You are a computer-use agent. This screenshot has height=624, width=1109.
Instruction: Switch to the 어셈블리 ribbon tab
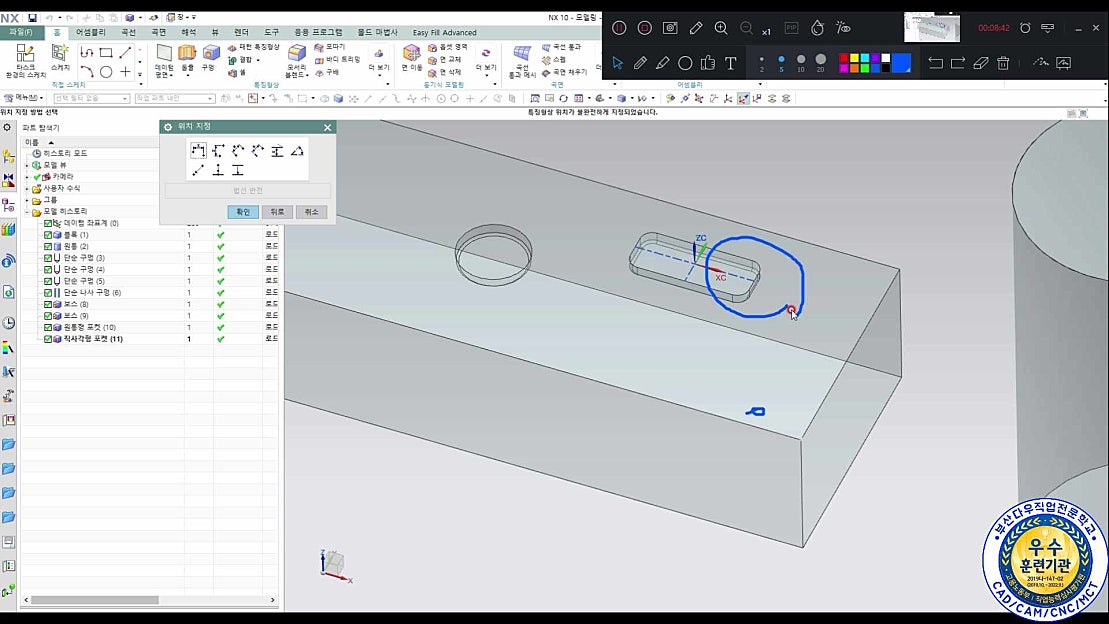(91, 33)
